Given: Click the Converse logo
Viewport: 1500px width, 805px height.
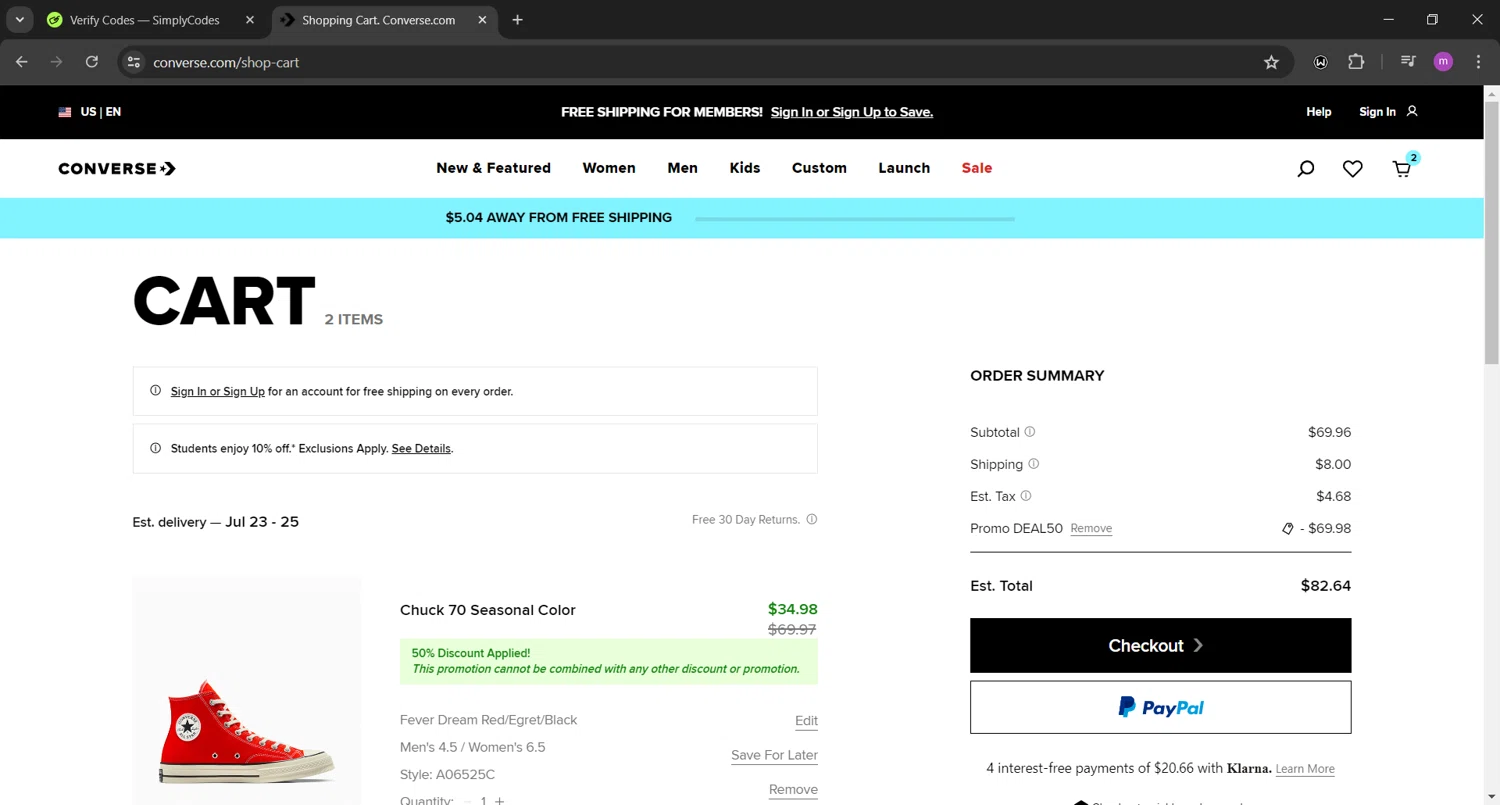Looking at the screenshot, I should (117, 168).
